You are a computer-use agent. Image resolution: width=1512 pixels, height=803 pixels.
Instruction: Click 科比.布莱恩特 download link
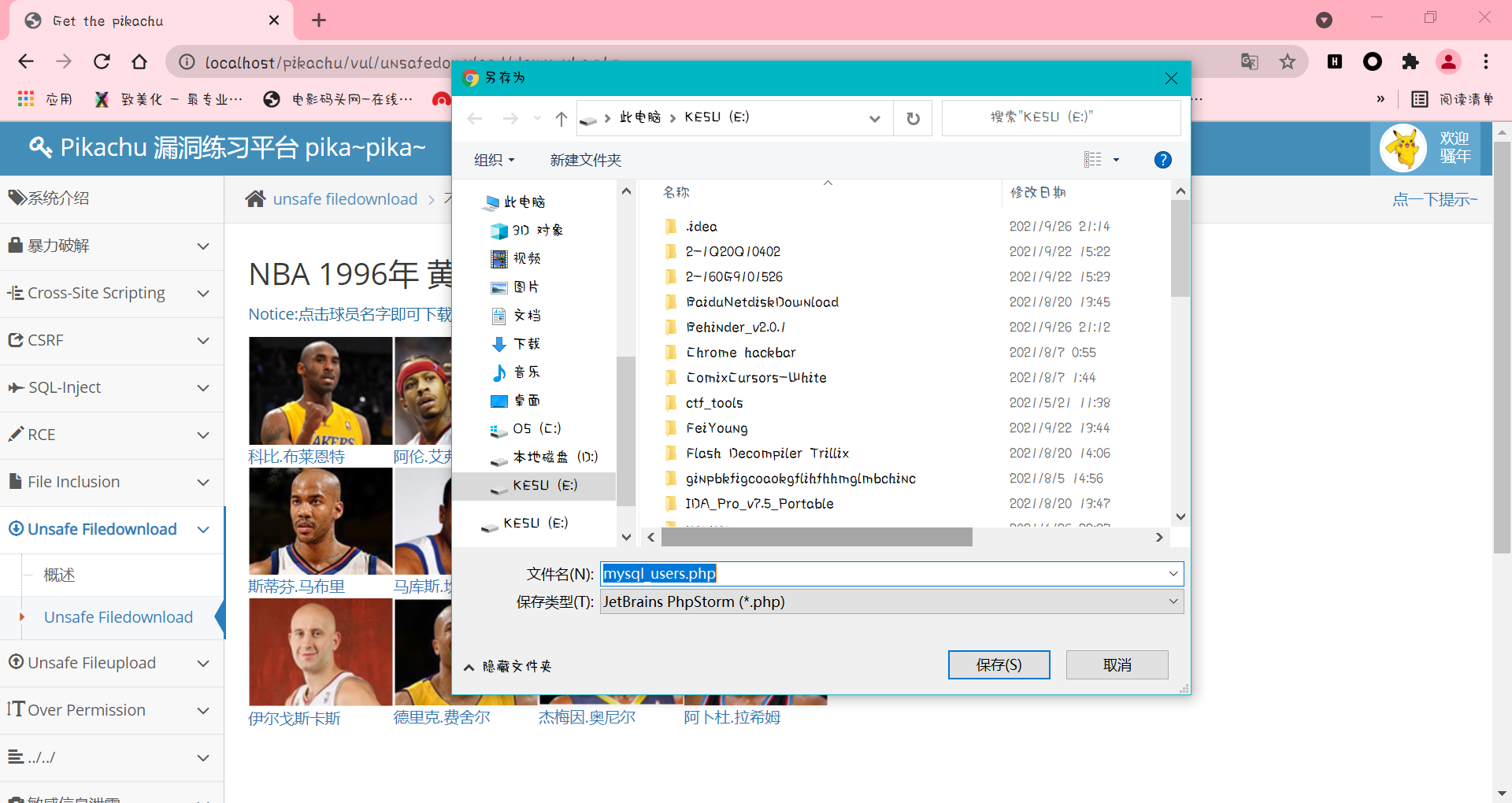[296, 457]
